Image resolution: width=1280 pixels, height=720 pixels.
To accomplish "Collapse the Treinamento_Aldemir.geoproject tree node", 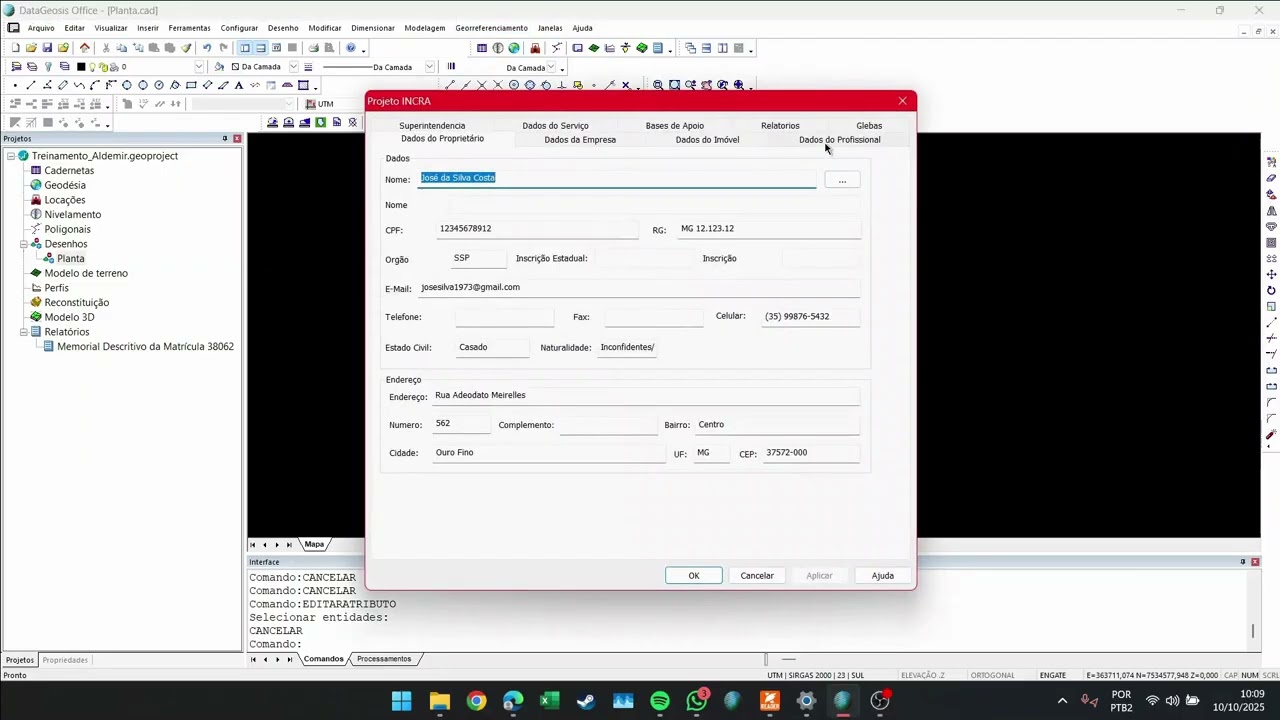I will coord(10,156).
